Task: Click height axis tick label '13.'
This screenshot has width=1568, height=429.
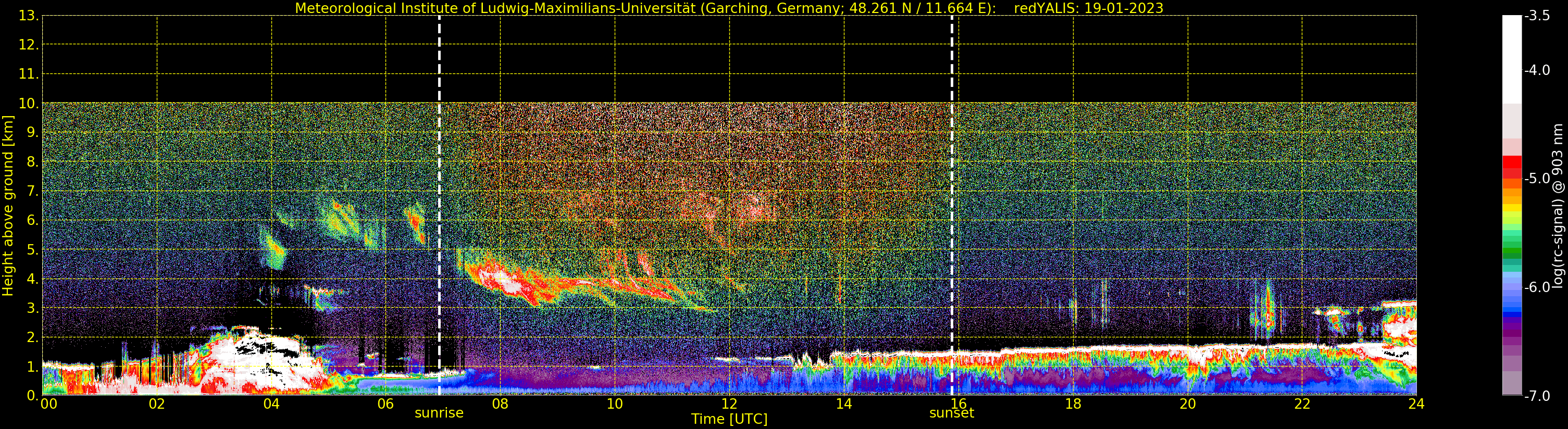Action: coord(29,16)
